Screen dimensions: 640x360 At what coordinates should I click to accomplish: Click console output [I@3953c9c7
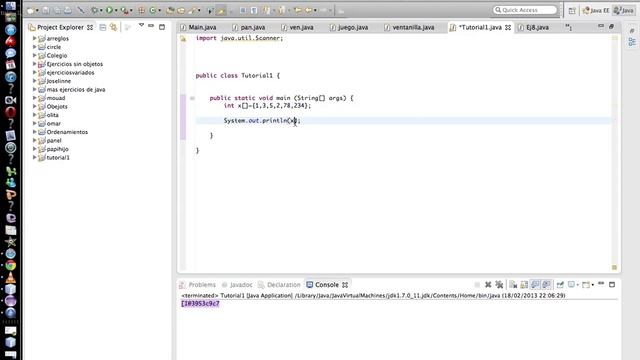tap(200, 303)
